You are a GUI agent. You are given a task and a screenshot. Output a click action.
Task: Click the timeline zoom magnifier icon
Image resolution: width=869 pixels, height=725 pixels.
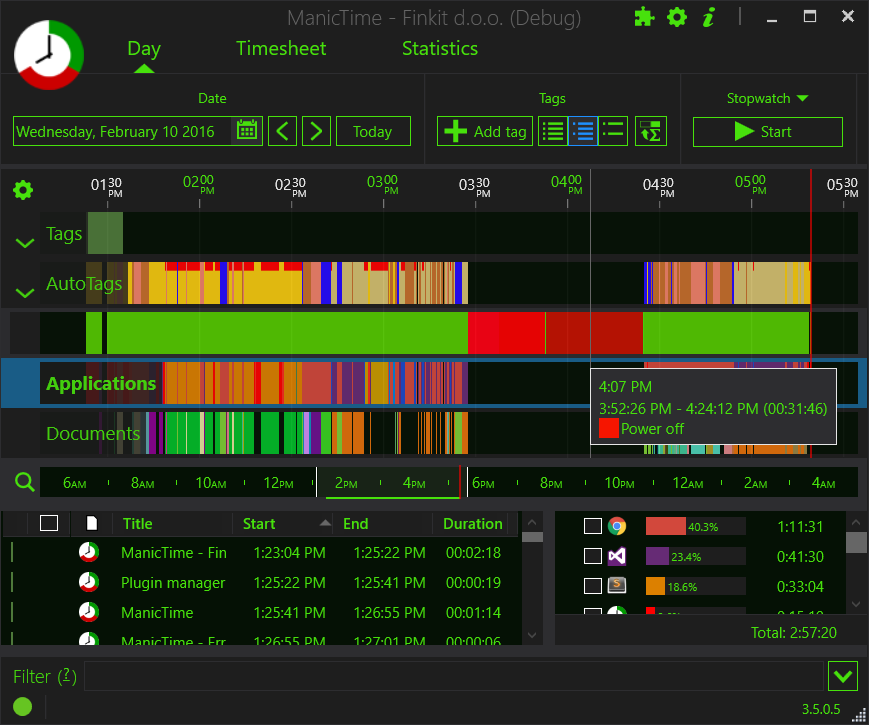click(x=24, y=482)
